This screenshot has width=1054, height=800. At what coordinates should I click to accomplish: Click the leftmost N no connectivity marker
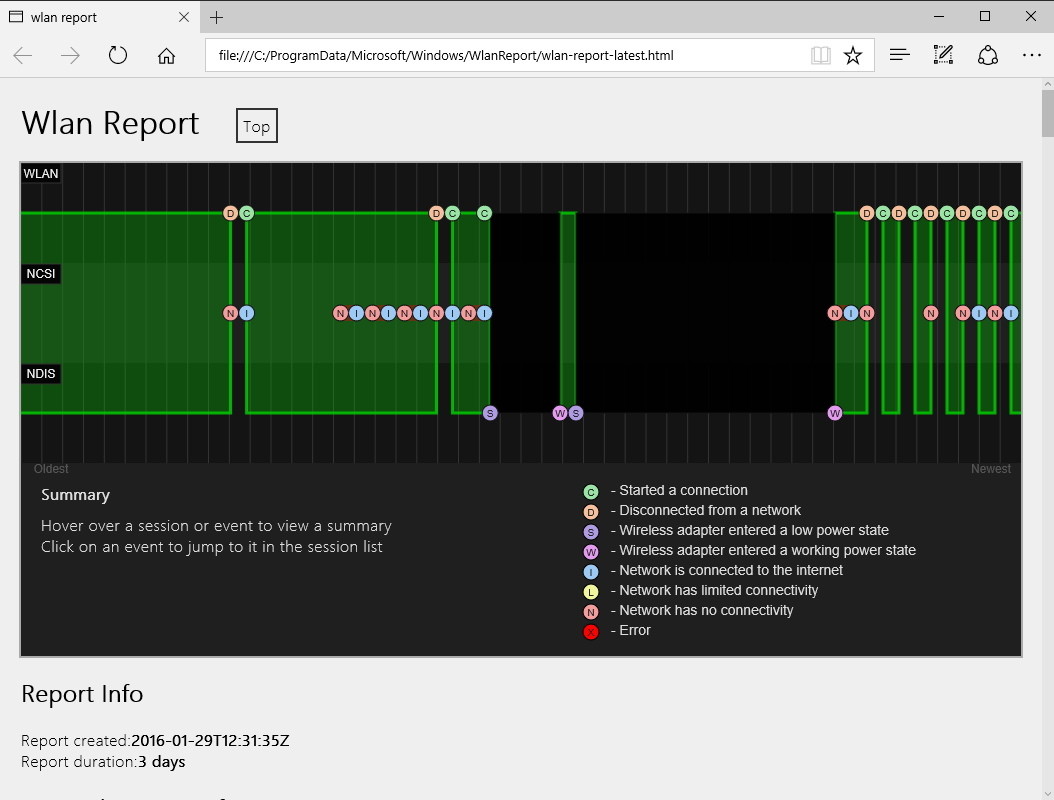[231, 313]
